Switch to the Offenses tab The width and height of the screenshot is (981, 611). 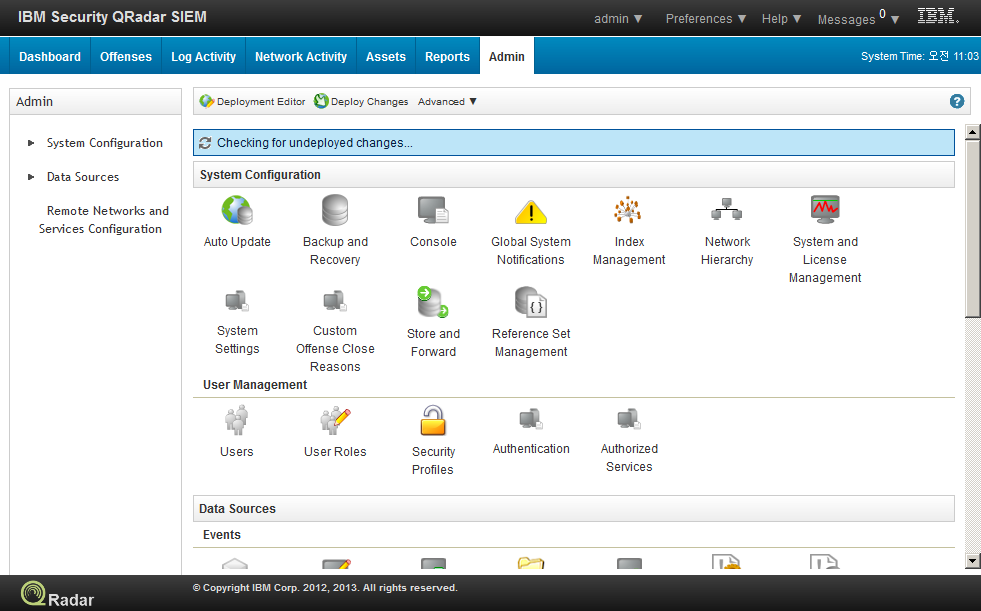pyautogui.click(x=125, y=55)
